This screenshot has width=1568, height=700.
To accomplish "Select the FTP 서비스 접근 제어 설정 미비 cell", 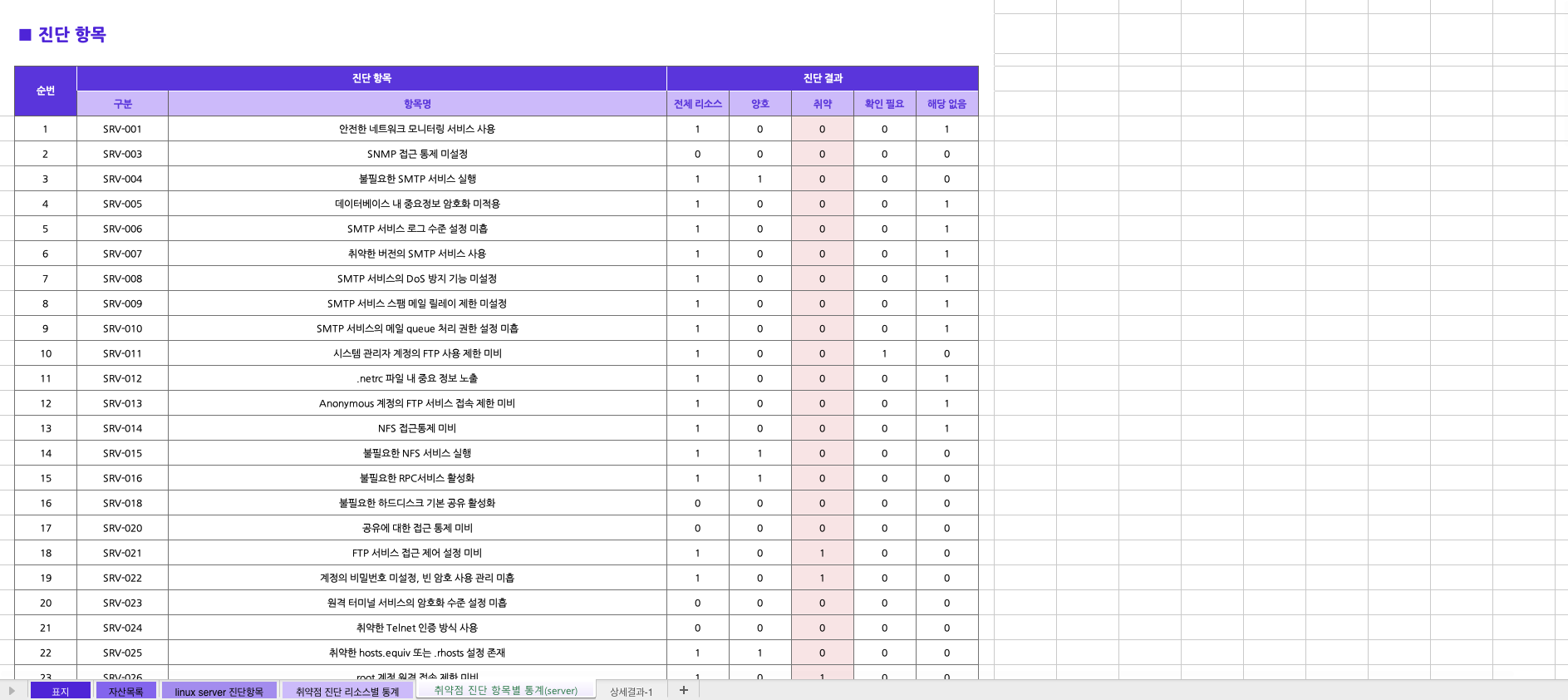I will (x=417, y=553).
